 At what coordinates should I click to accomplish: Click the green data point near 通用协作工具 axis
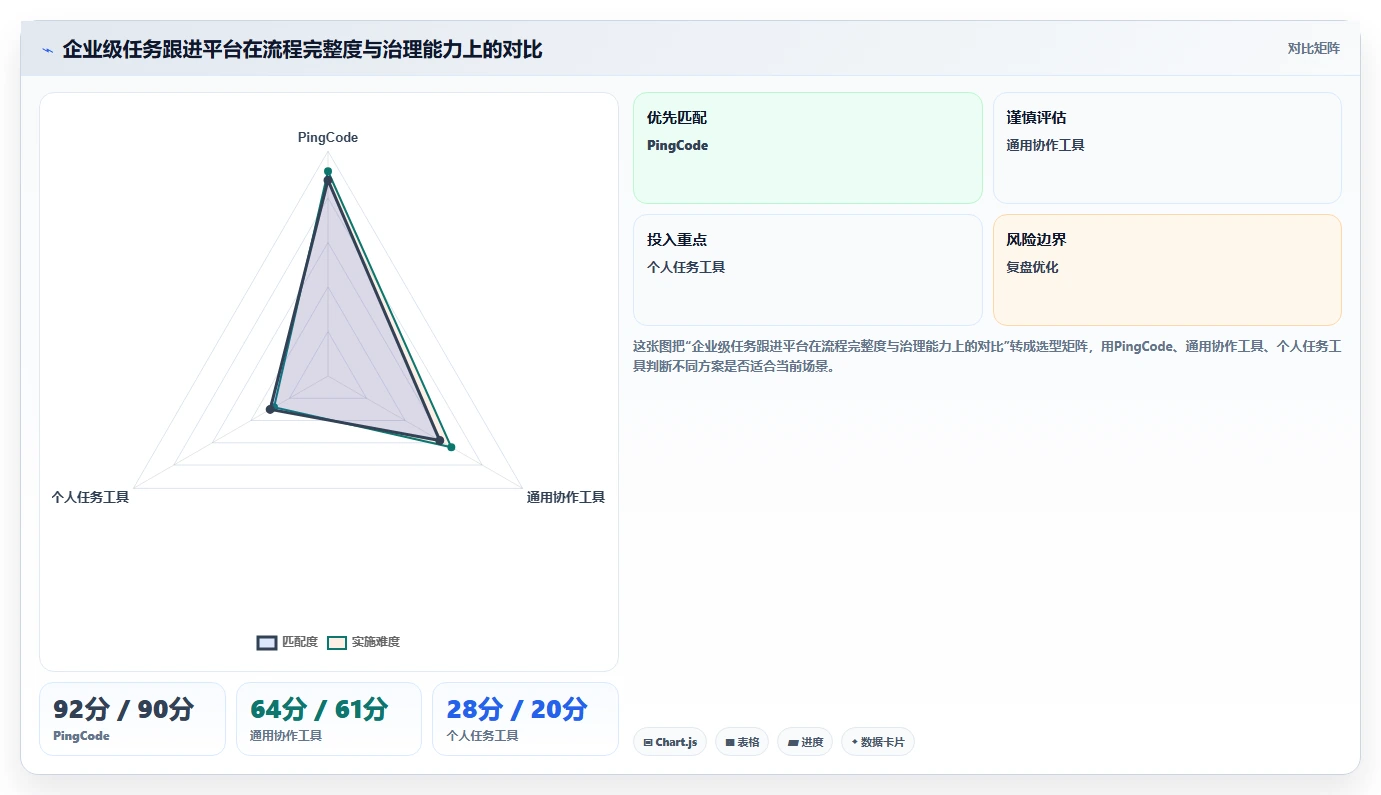pyautogui.click(x=451, y=447)
